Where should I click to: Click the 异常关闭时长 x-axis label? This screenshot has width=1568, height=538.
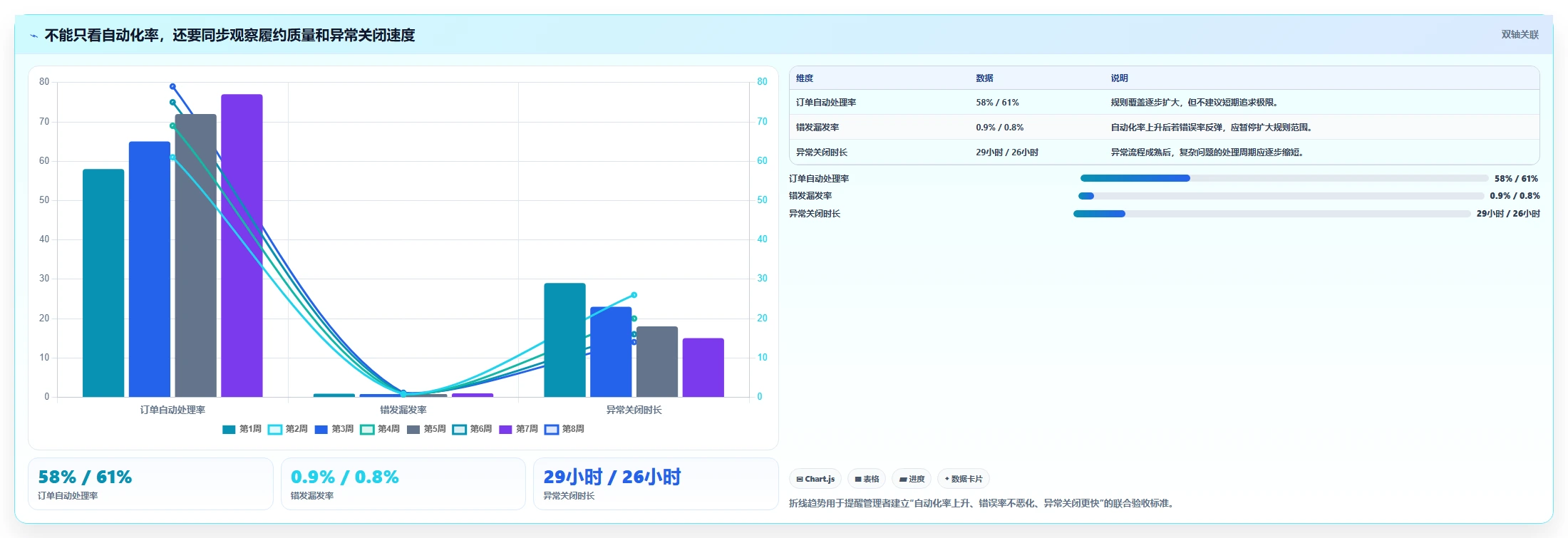tap(634, 410)
